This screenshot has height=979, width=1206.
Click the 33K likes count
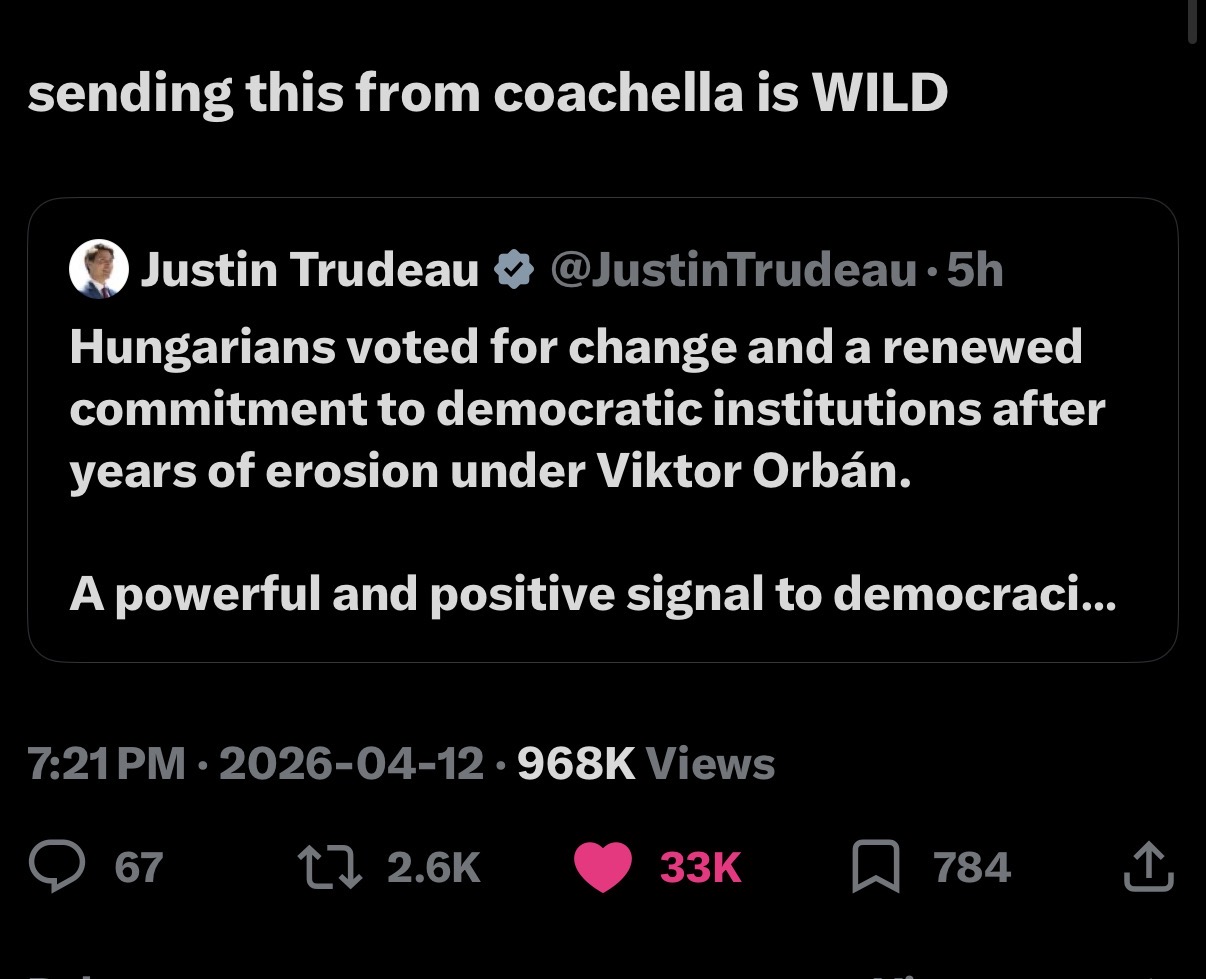click(x=700, y=866)
